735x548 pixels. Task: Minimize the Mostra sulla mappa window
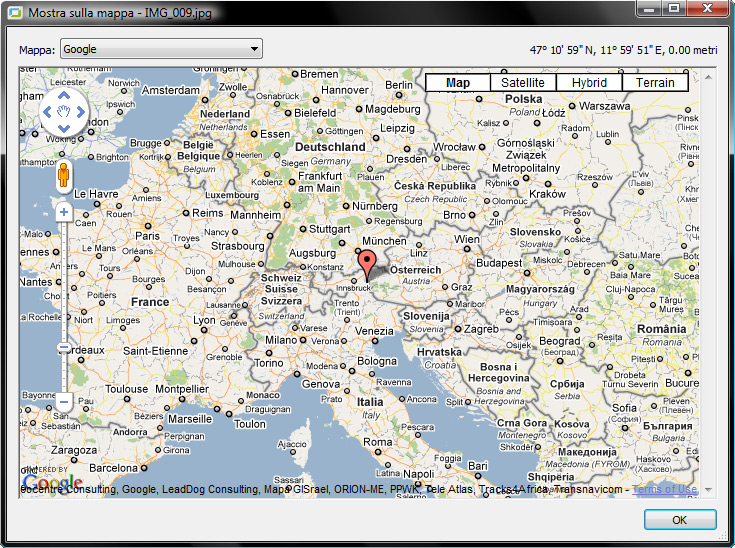pyautogui.click(x=649, y=8)
